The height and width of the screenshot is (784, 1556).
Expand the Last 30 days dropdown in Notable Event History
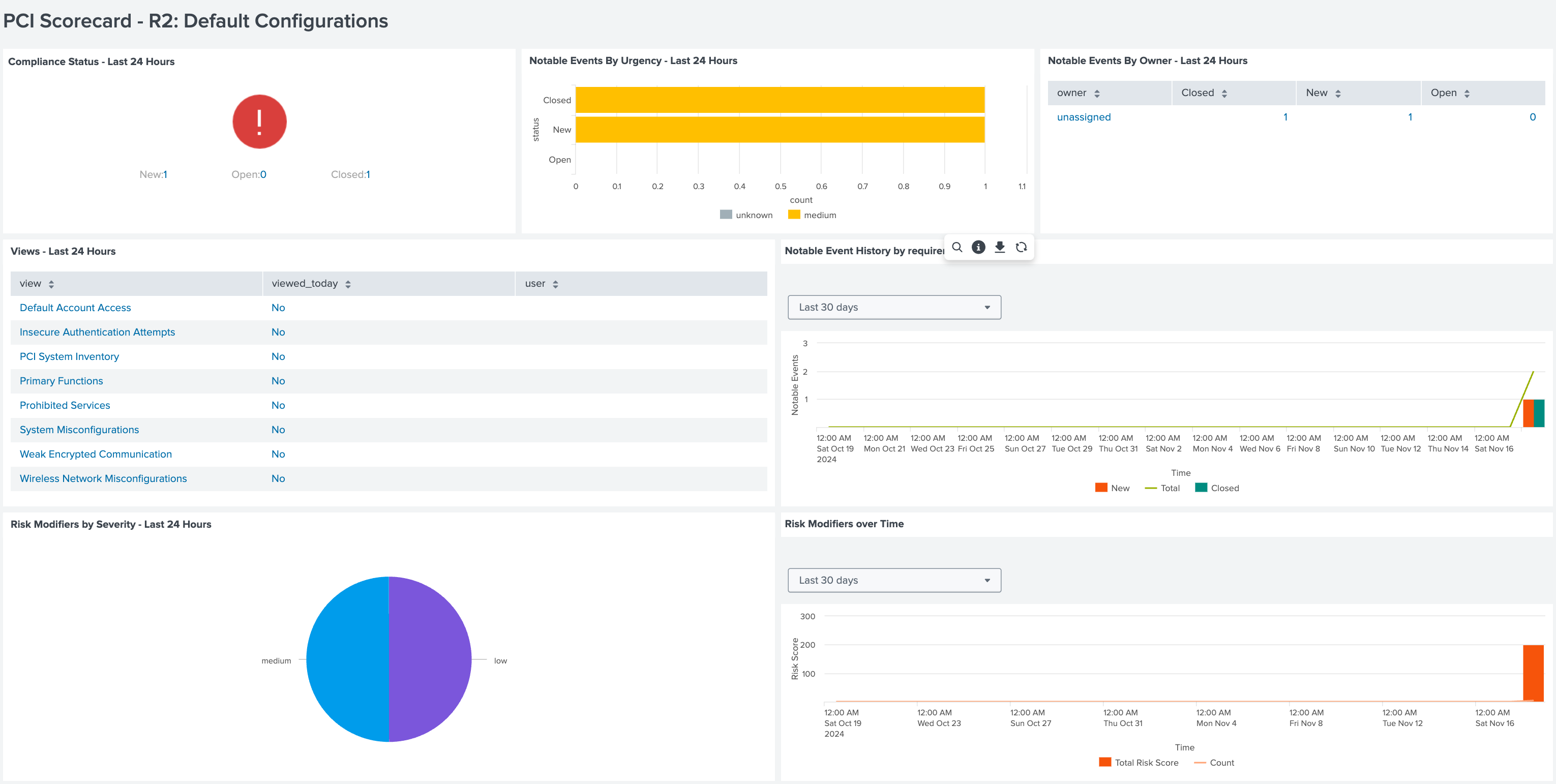[x=893, y=307]
